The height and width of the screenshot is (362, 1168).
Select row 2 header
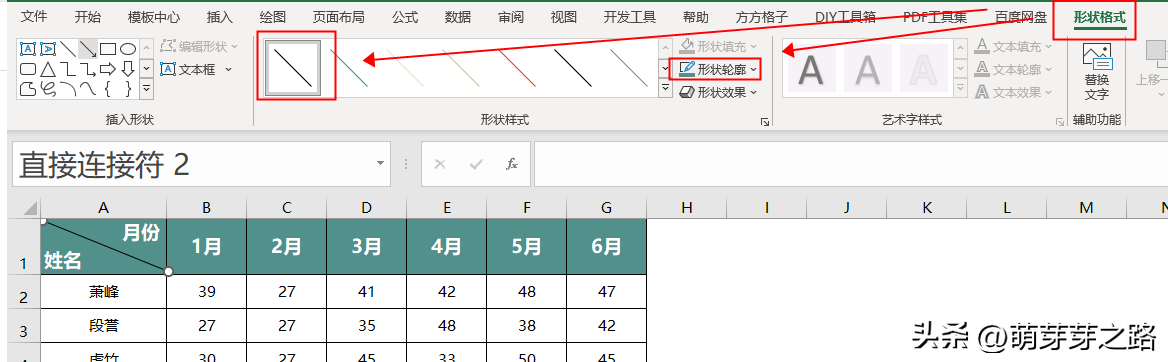tap(23, 292)
